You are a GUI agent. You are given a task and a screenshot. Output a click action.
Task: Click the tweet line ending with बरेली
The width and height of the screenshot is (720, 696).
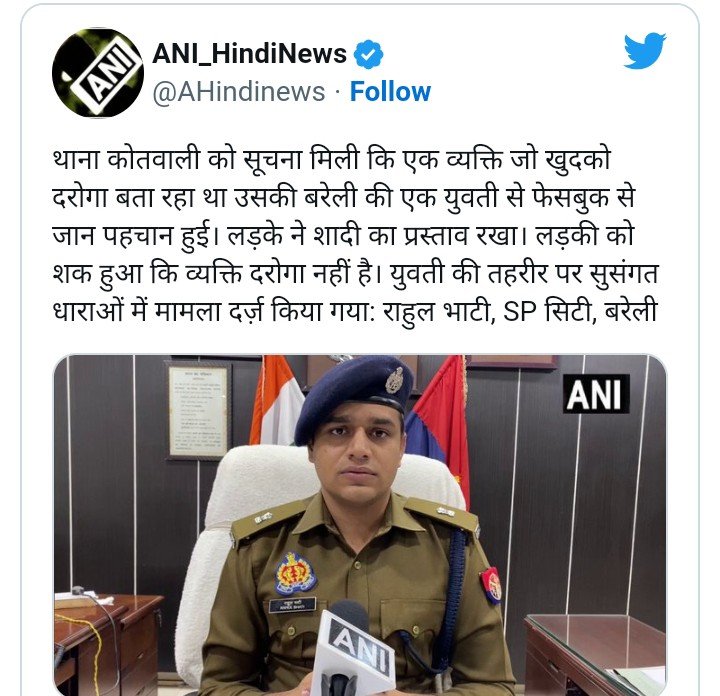point(354,311)
